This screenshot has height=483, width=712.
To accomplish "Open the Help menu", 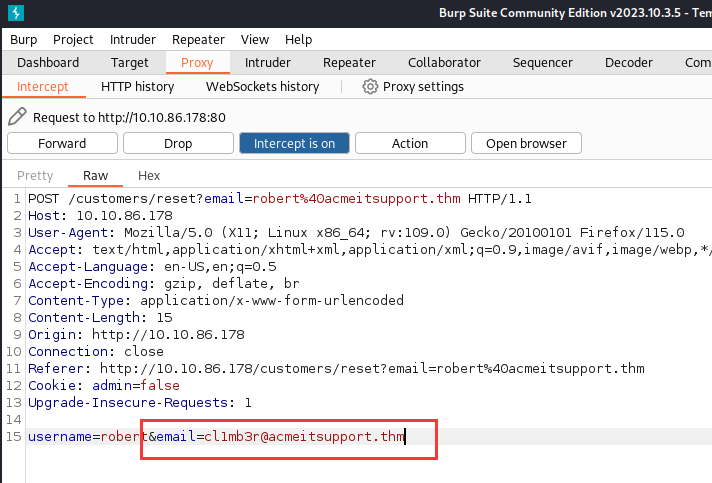I will point(298,39).
